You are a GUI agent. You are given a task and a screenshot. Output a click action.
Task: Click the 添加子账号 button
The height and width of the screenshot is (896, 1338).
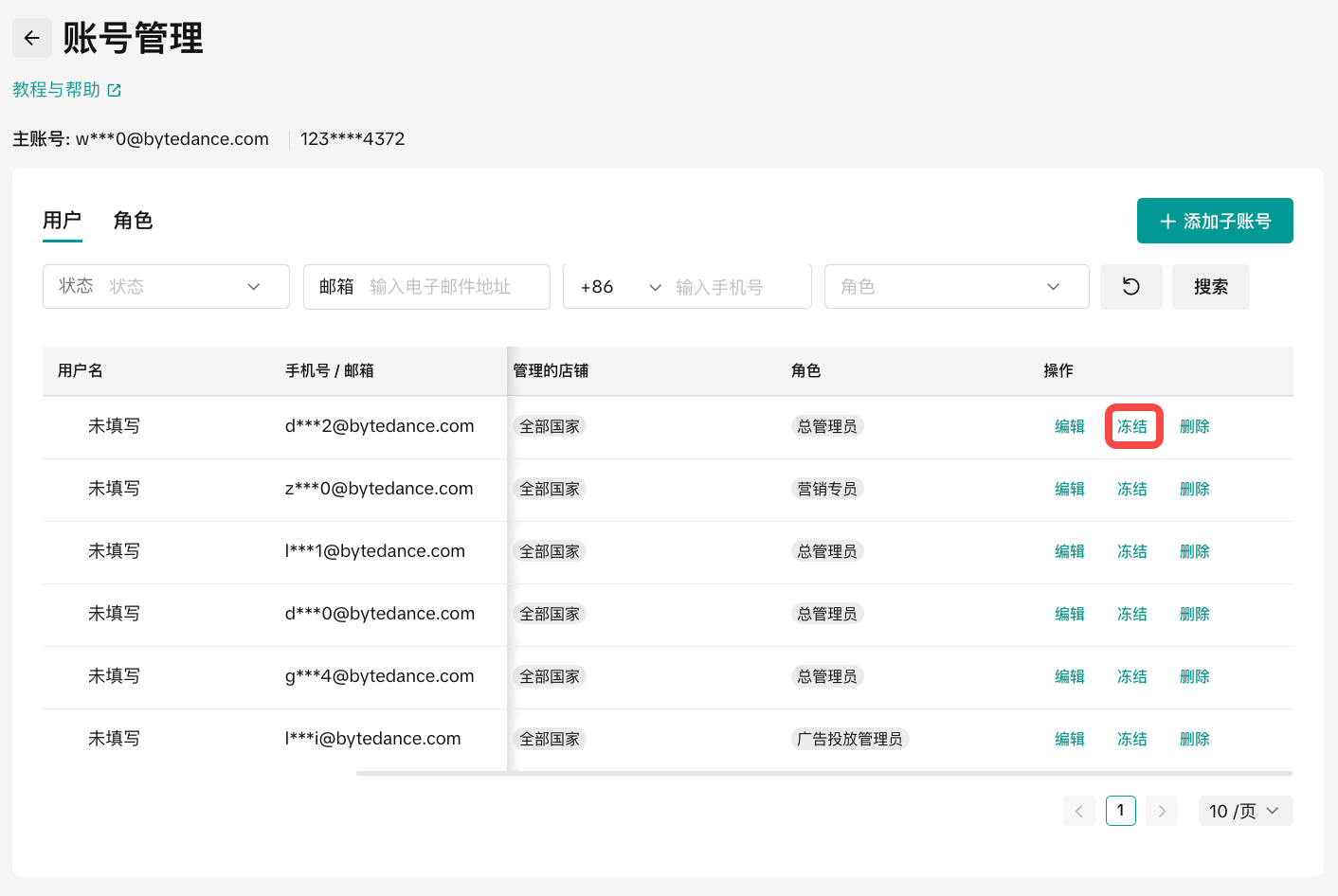point(1214,221)
